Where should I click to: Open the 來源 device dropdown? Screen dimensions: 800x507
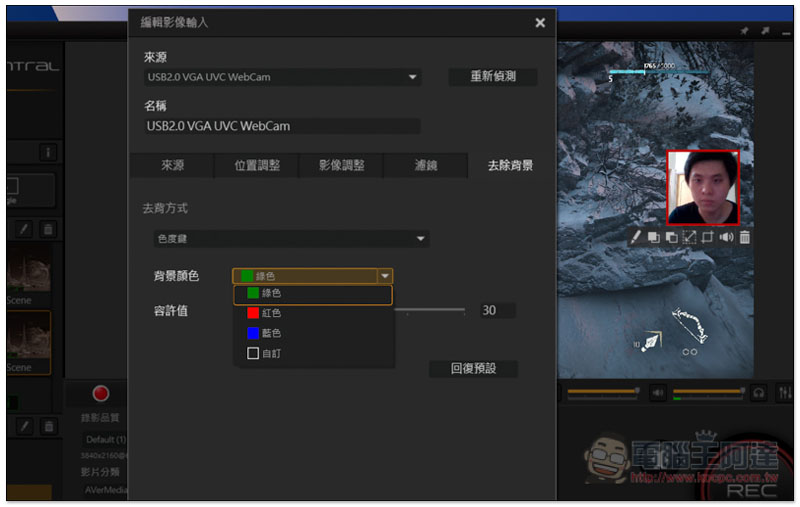[x=282, y=77]
